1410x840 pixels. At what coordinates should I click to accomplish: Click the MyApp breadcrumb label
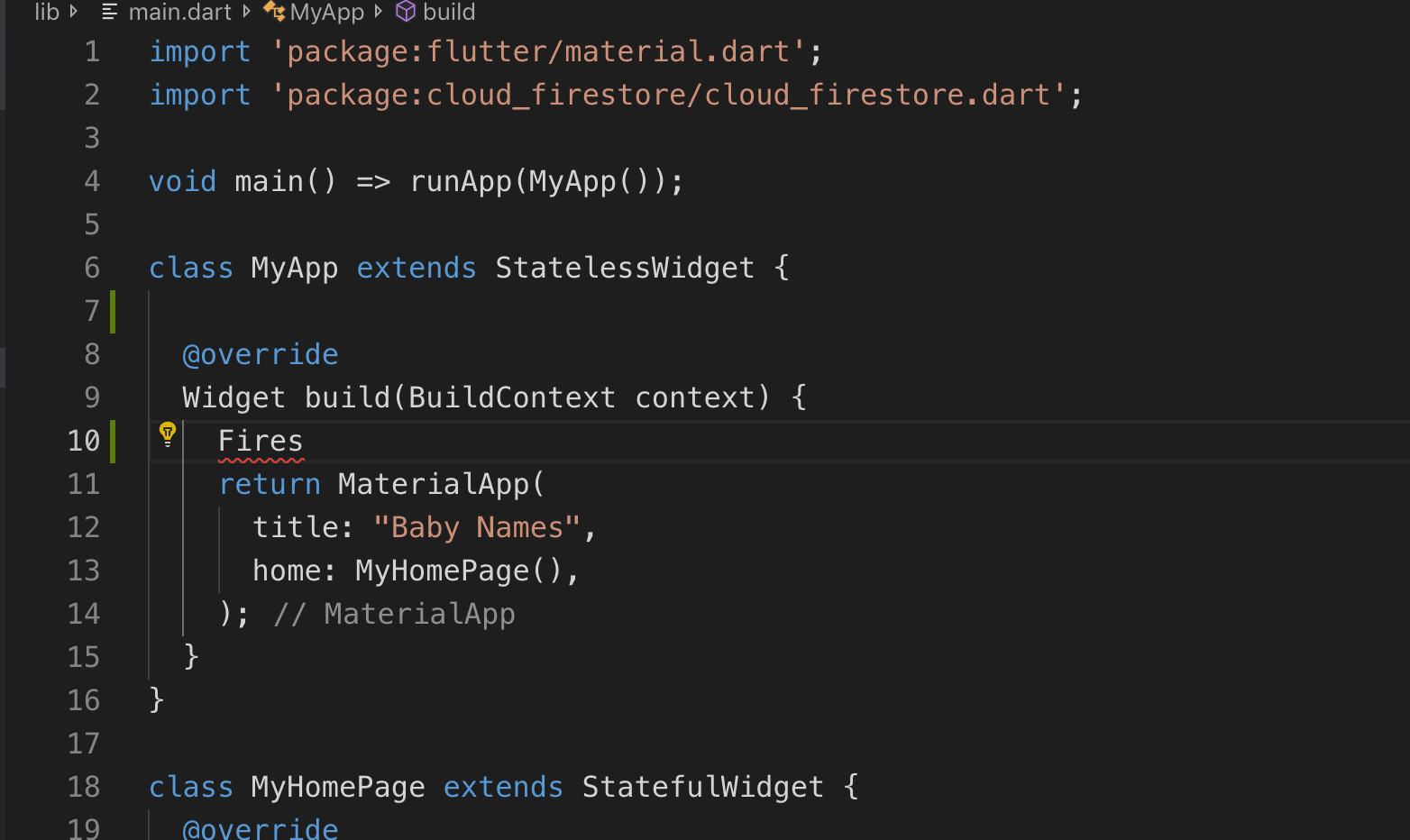(326, 13)
